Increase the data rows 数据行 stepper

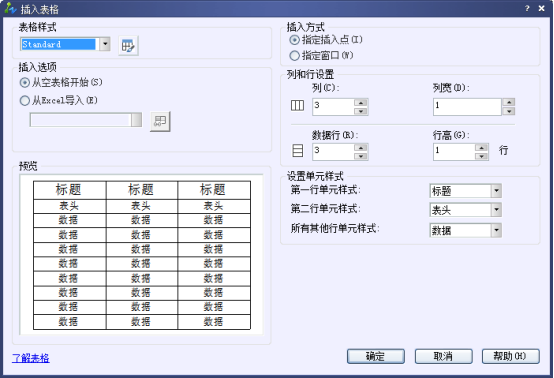pos(361,148)
